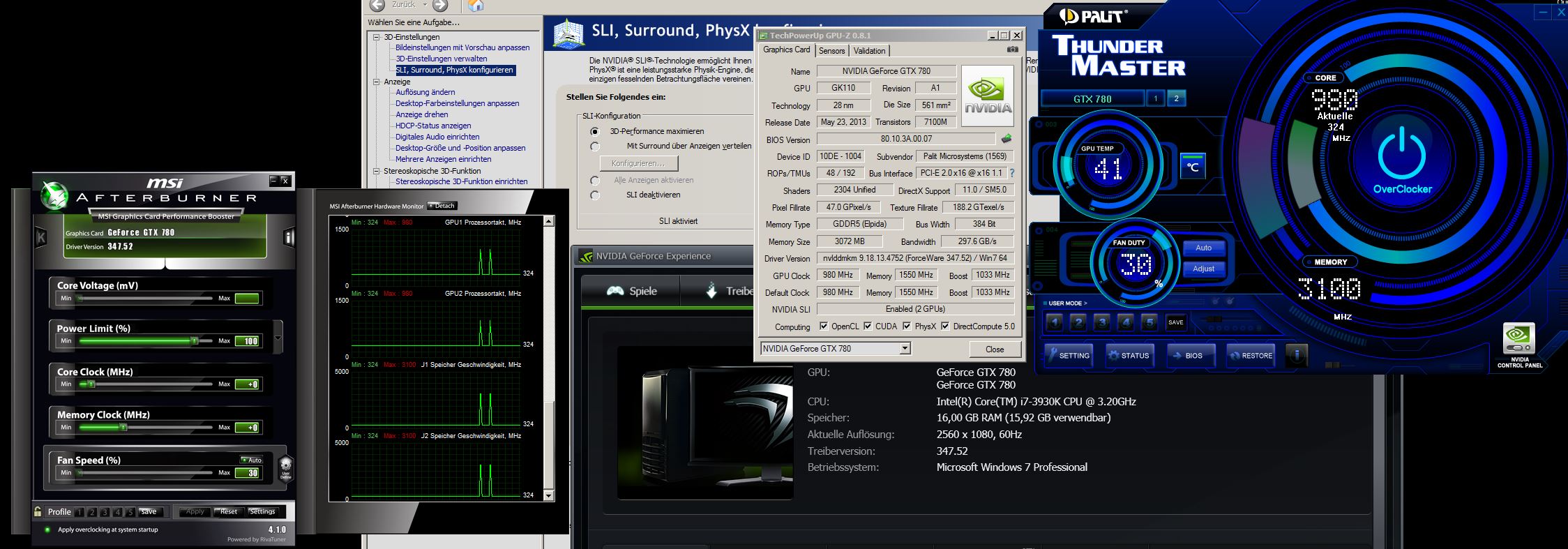The width and height of the screenshot is (1568, 549).
Task: Select user mode profile 3 in Thunder Master
Action: 1102,322
